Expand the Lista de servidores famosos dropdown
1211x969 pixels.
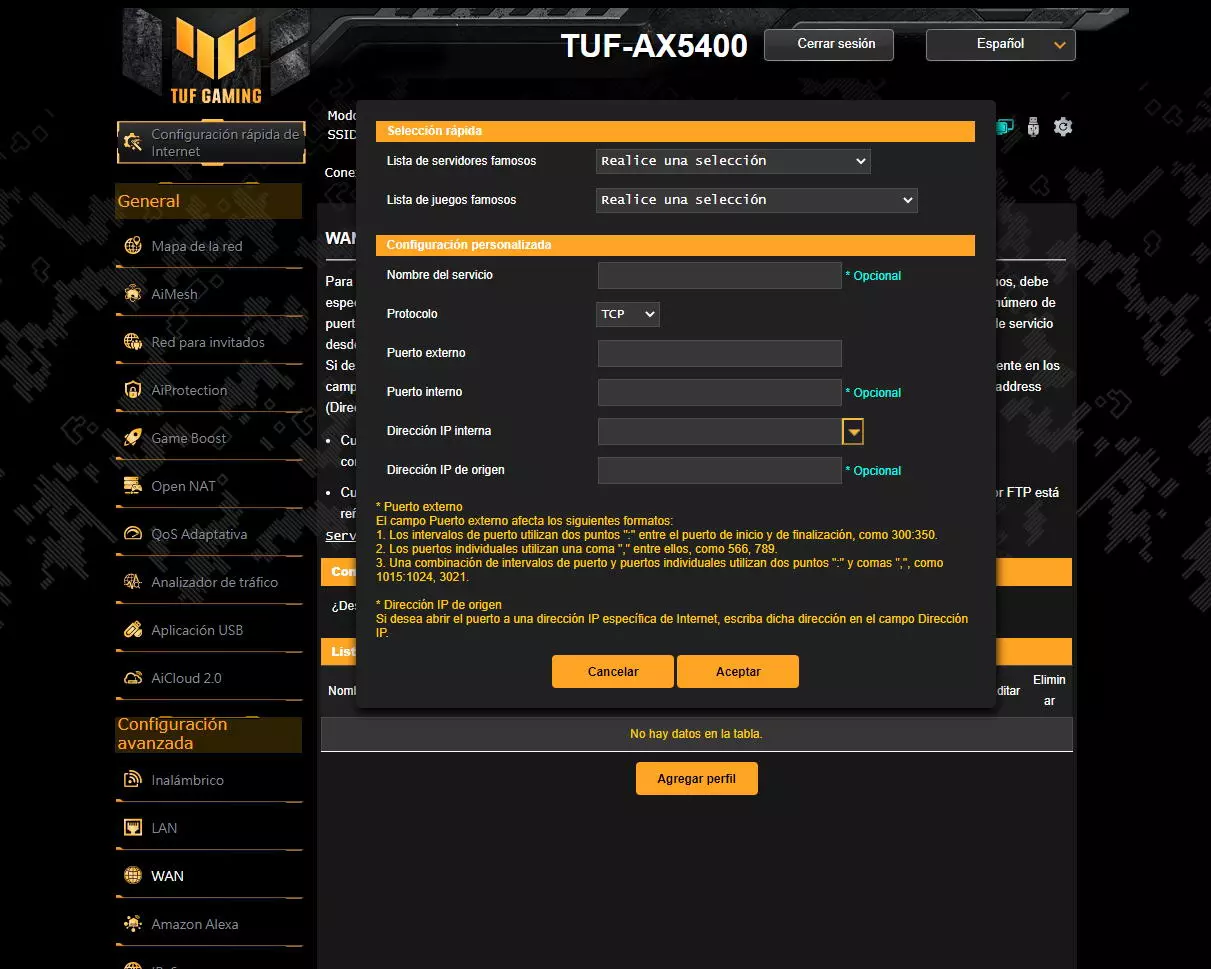click(733, 161)
